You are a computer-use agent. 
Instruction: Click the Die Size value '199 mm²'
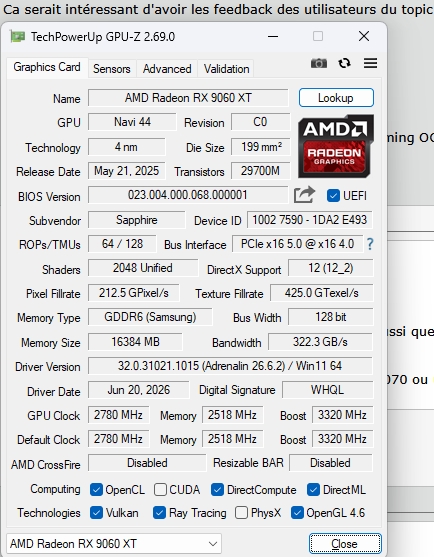click(260, 147)
